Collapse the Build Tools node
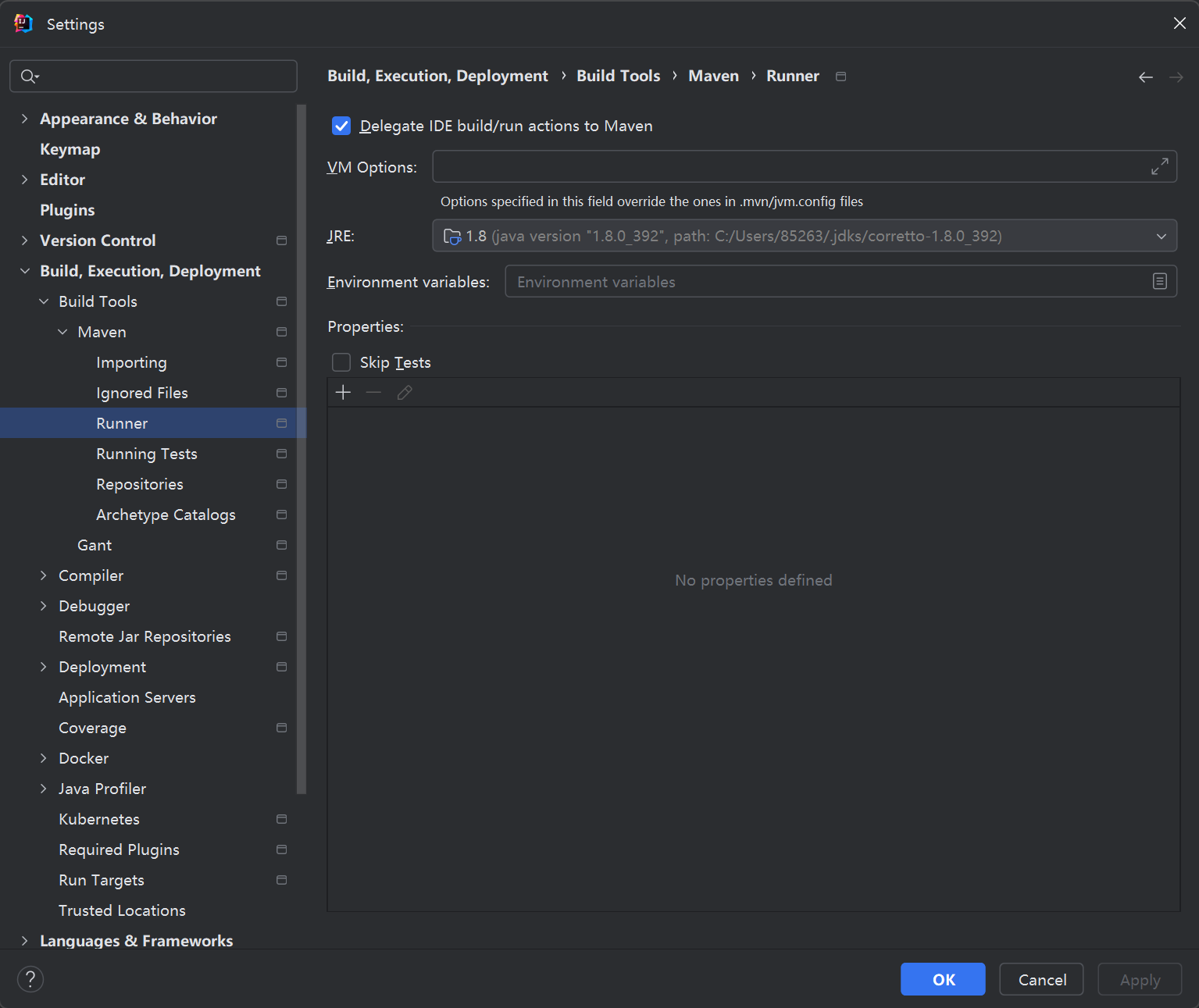Screen dimensions: 1199x1008 point(44,301)
